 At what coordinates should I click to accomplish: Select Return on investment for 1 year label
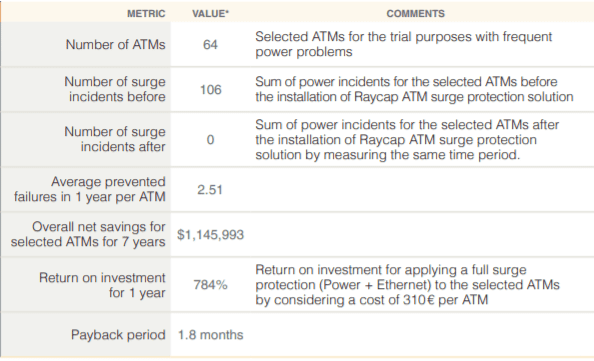102,285
